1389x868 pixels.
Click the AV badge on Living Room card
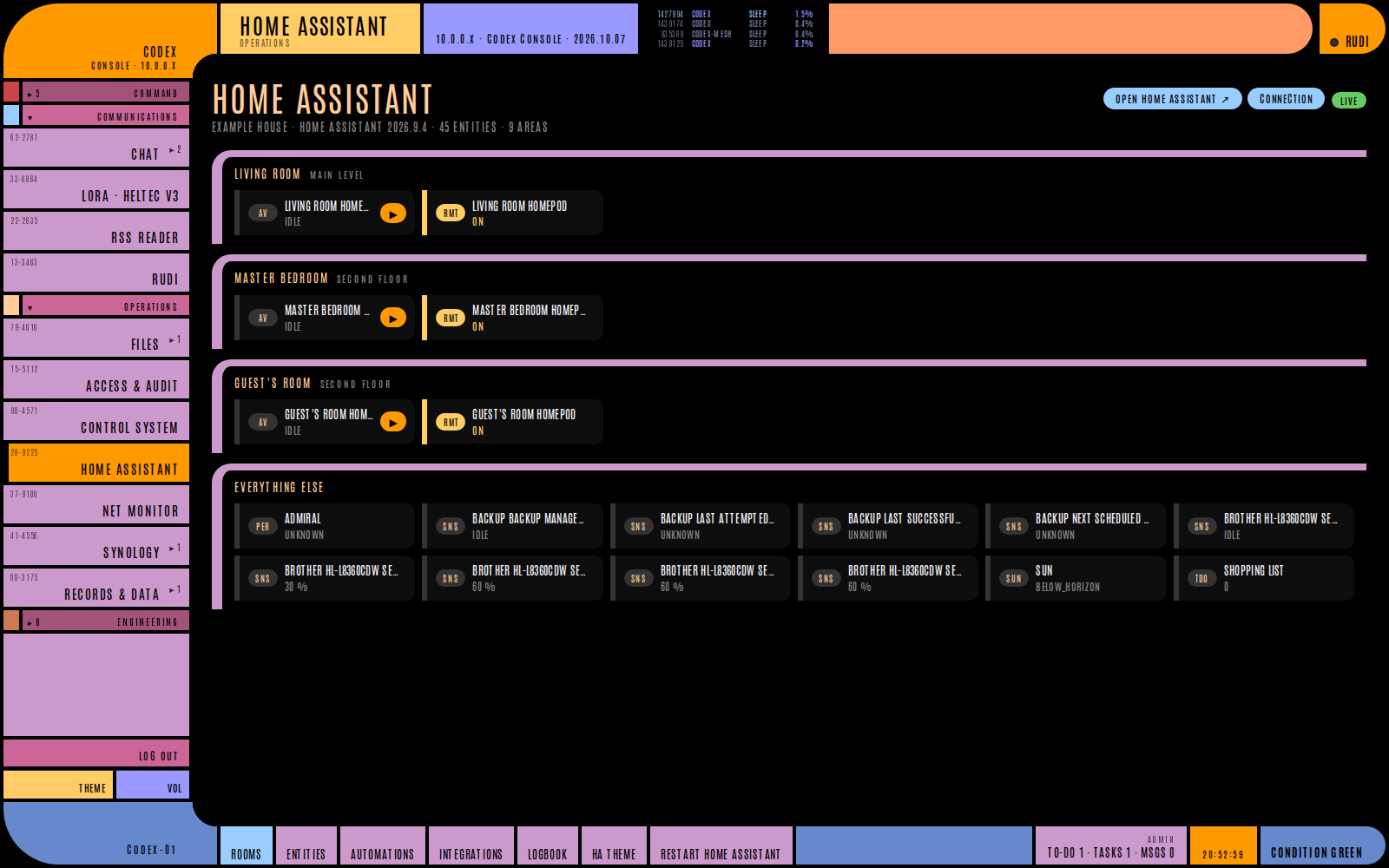tap(263, 214)
